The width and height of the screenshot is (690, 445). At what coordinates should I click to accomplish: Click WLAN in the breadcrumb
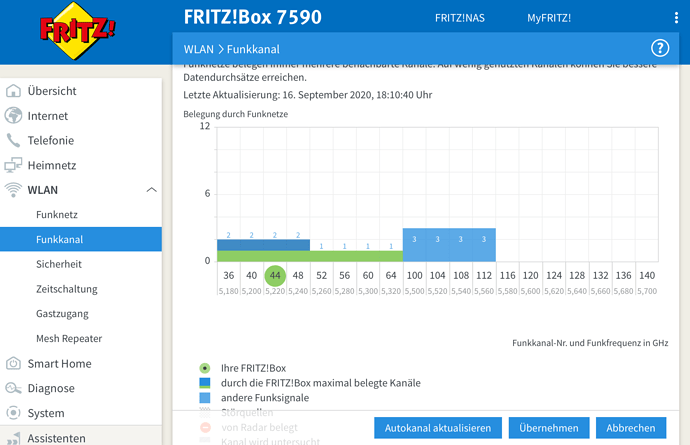(x=198, y=49)
